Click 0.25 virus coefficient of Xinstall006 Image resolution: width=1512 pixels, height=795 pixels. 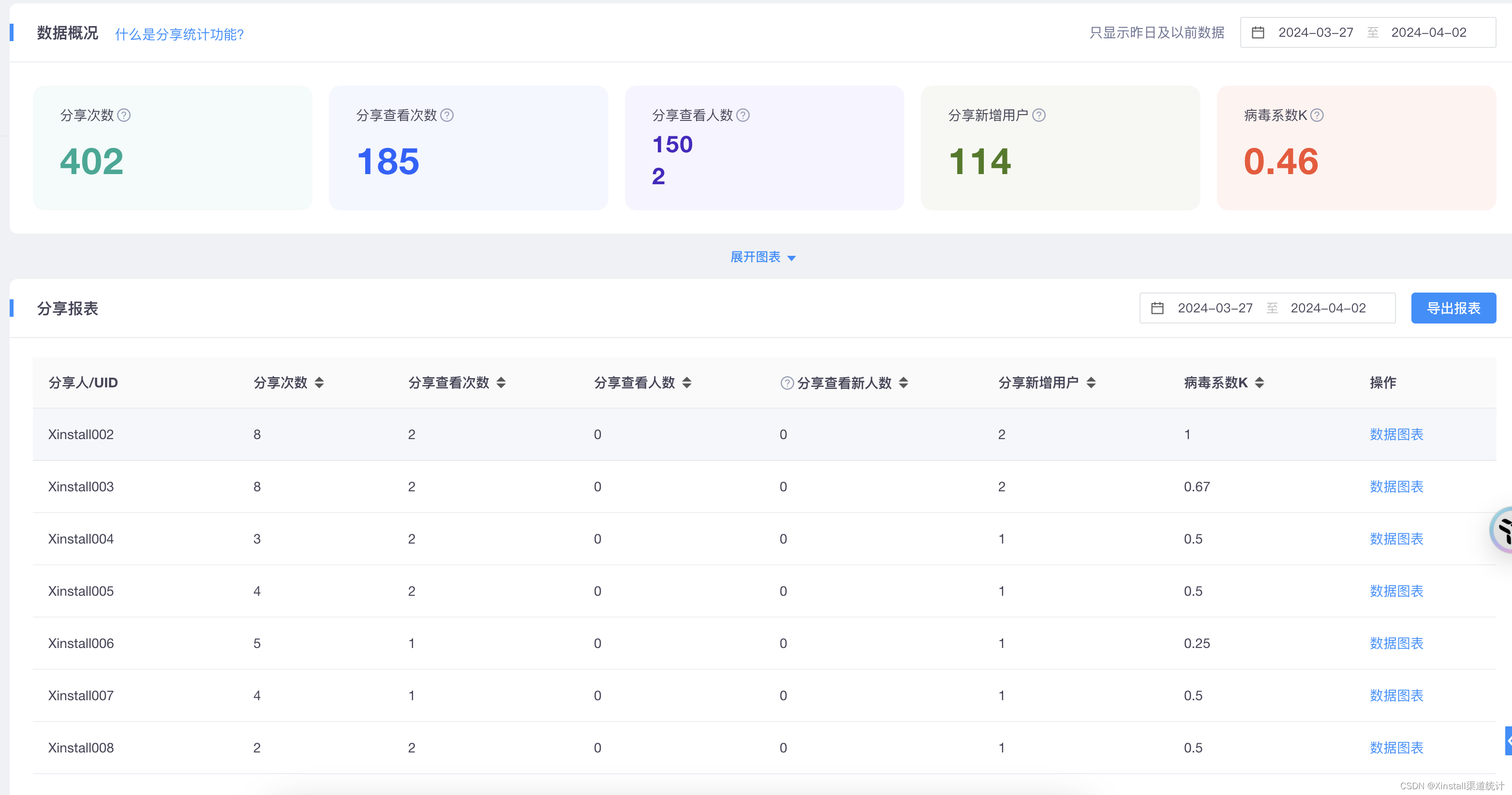click(x=1197, y=644)
